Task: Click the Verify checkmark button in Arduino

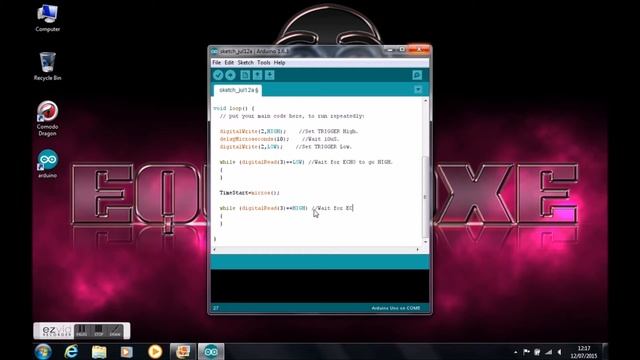Action: click(218, 75)
